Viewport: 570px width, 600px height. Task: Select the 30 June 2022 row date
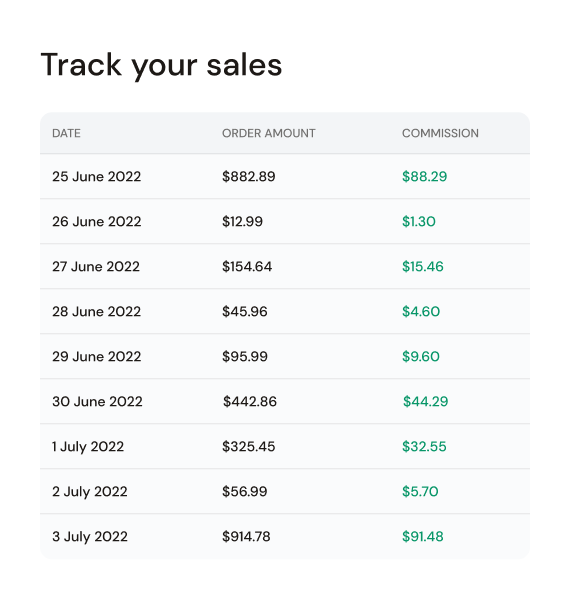[97, 401]
